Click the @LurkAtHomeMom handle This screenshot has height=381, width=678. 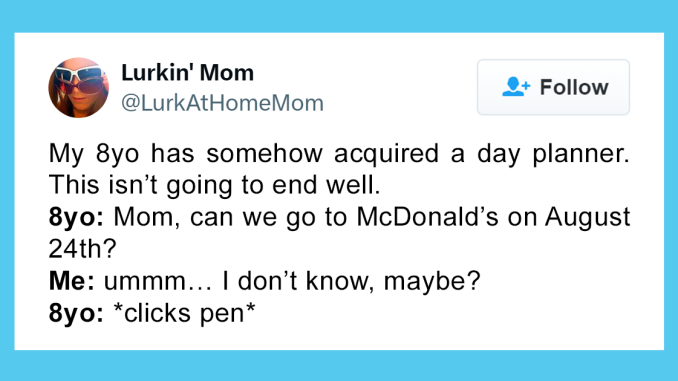click(222, 103)
